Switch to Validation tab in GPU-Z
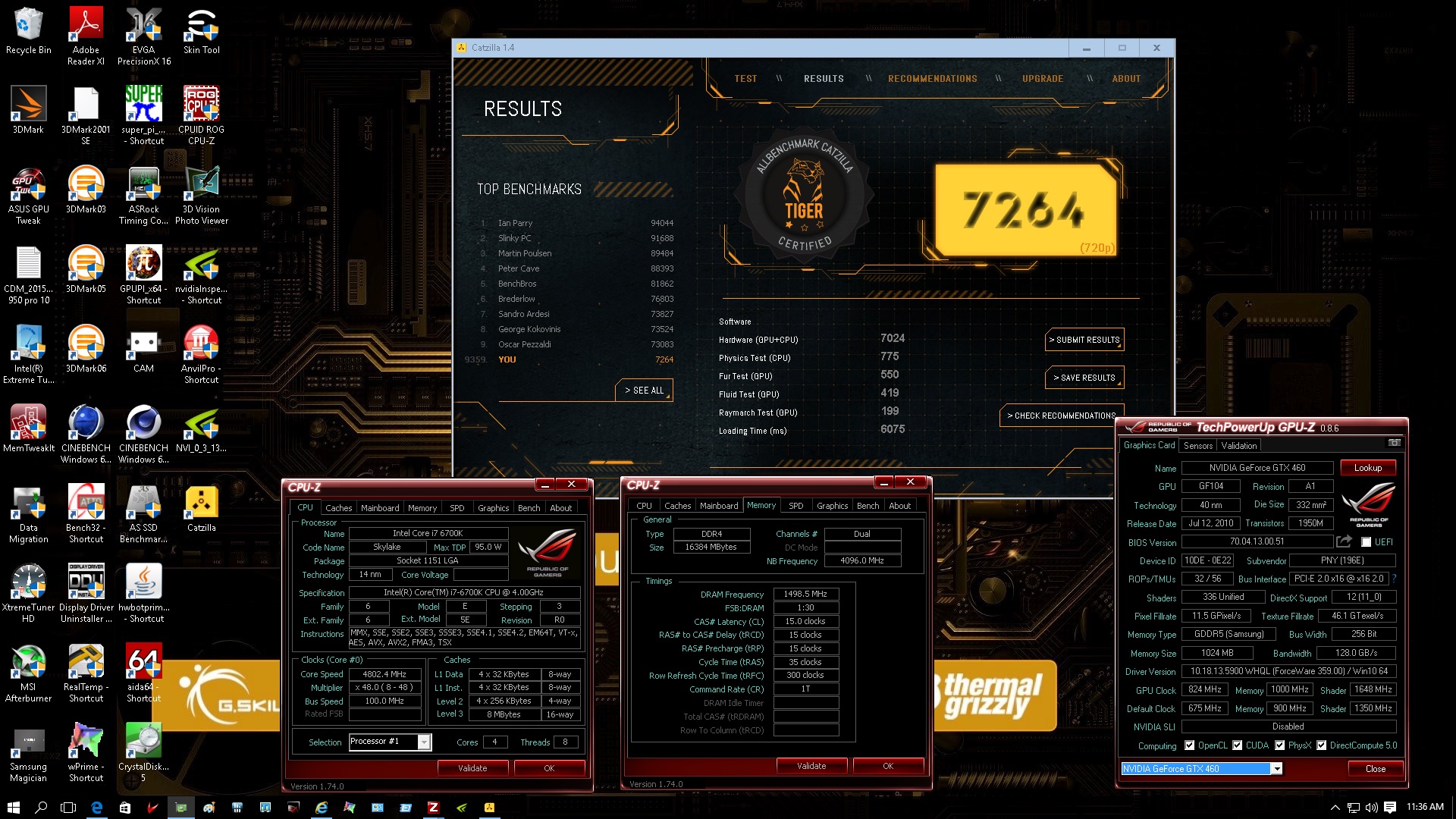 pos(1239,446)
